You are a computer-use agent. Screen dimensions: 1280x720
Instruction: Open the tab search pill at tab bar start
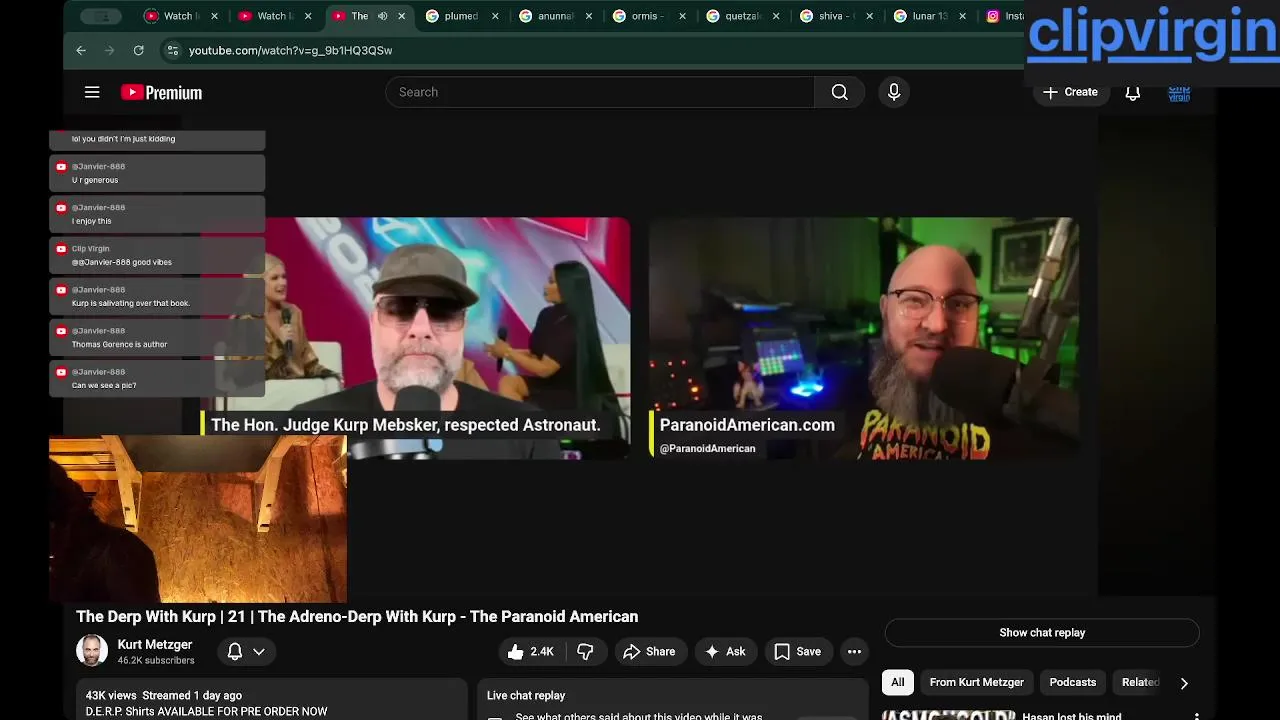(102, 16)
